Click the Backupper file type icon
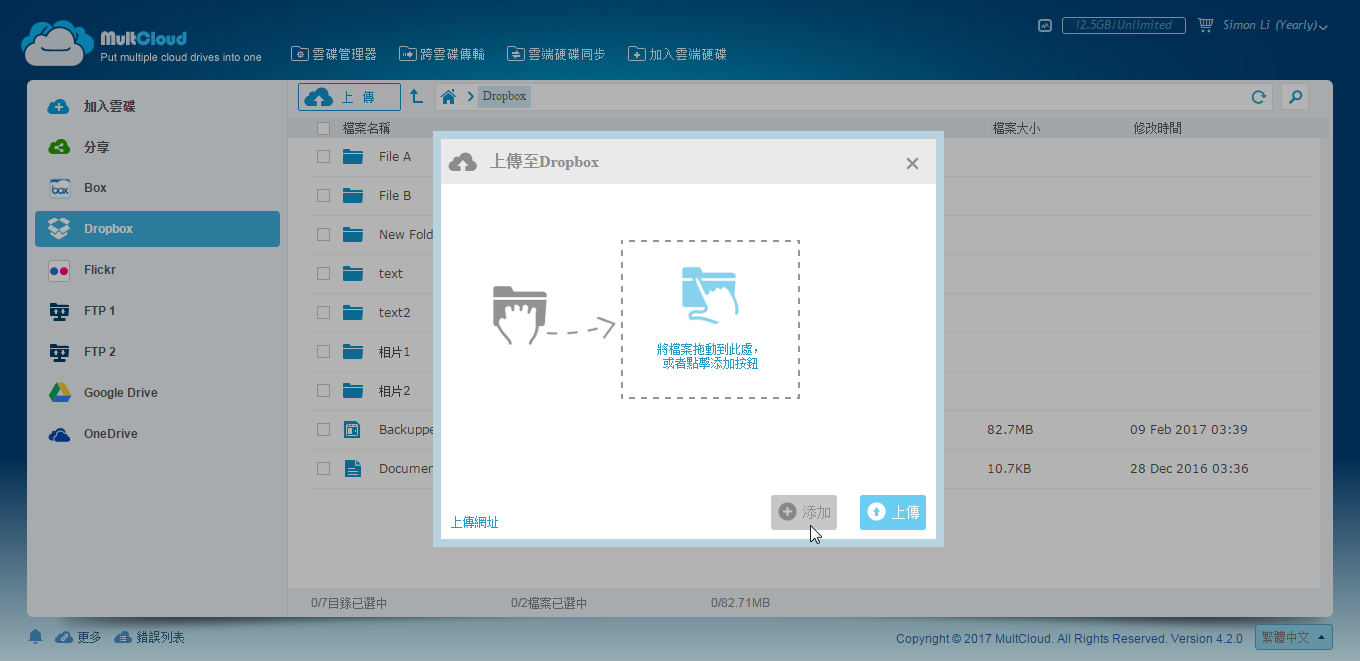 coord(352,430)
